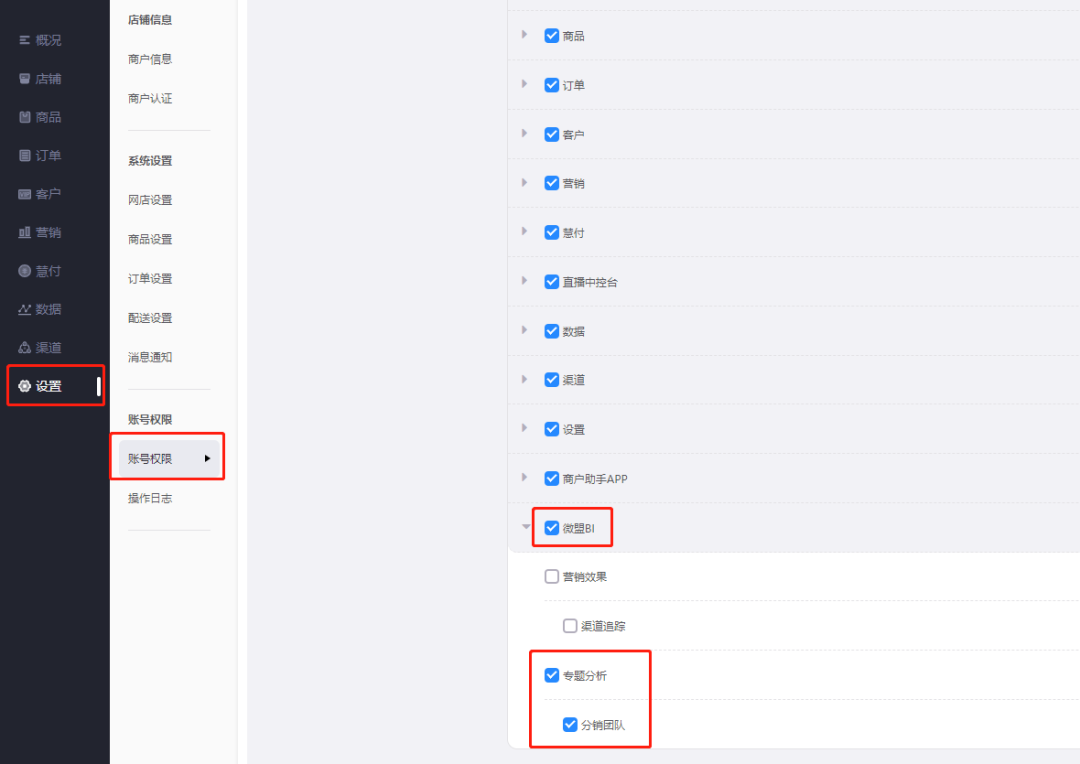The image size is (1080, 764).
Task: Uncheck the 设置 permission checkbox
Action: coord(552,429)
